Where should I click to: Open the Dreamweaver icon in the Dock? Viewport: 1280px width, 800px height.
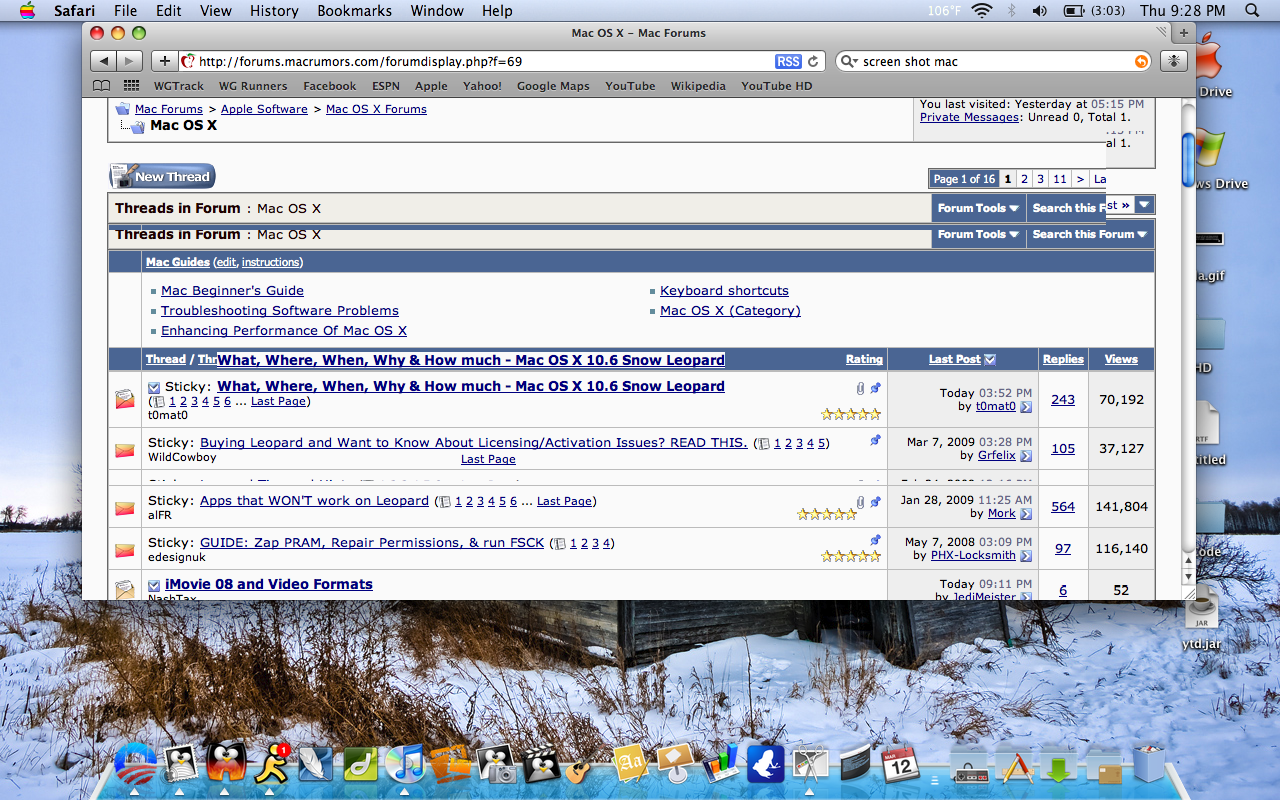point(360,765)
